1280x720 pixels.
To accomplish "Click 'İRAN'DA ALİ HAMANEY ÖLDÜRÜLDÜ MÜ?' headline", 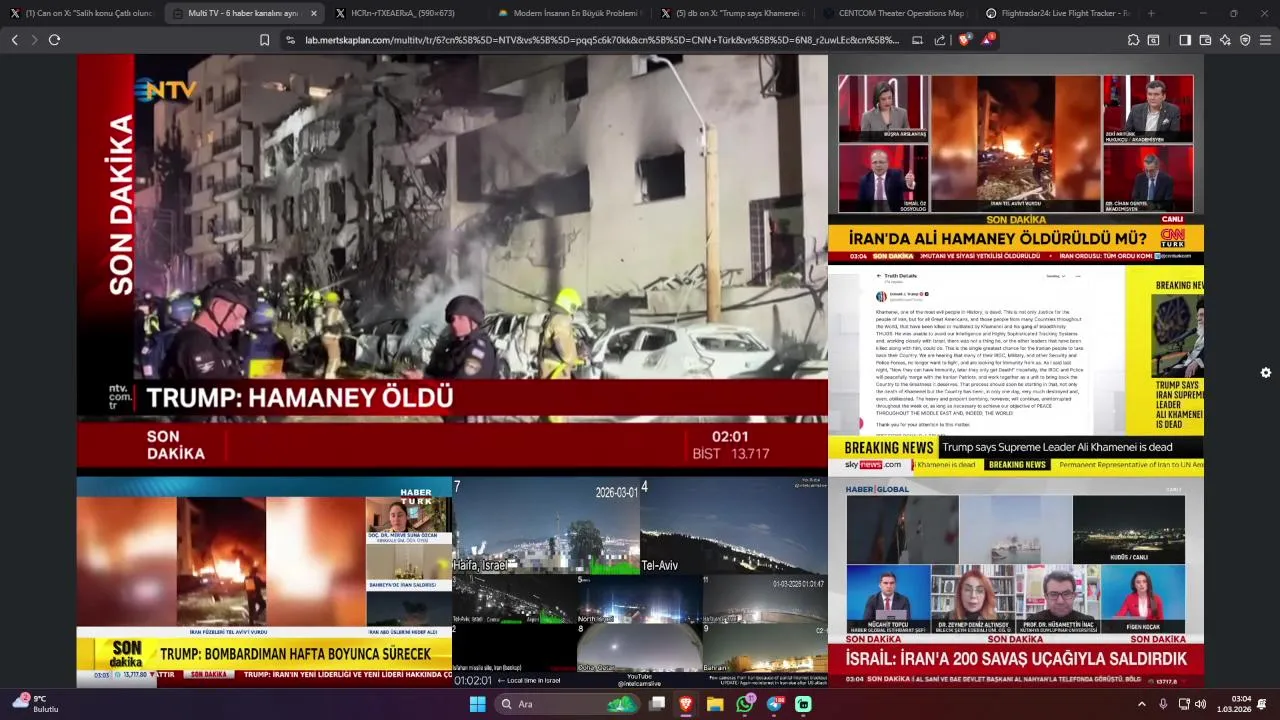I will tap(997, 238).
